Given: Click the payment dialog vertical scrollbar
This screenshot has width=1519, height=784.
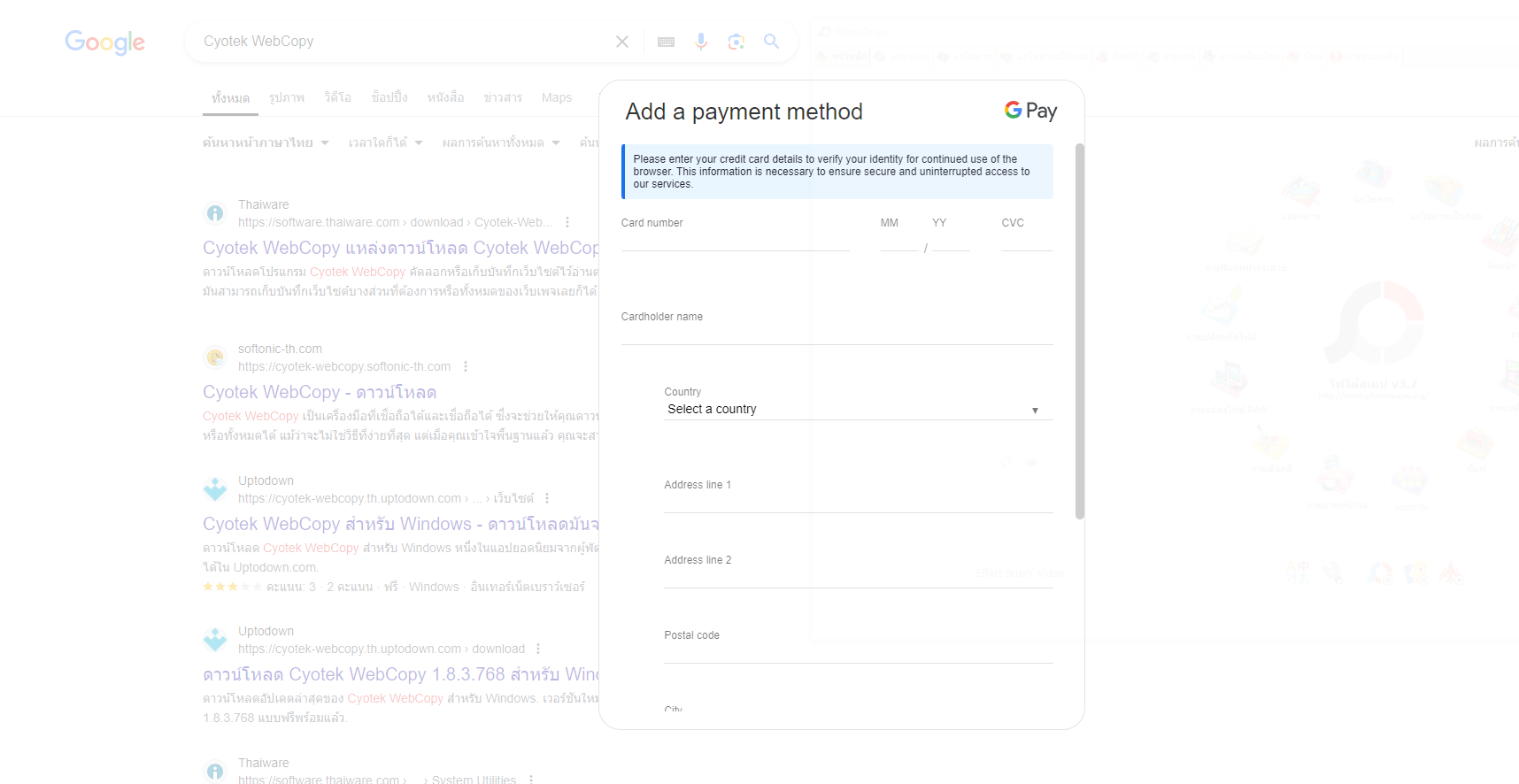Looking at the screenshot, I should [1079, 331].
